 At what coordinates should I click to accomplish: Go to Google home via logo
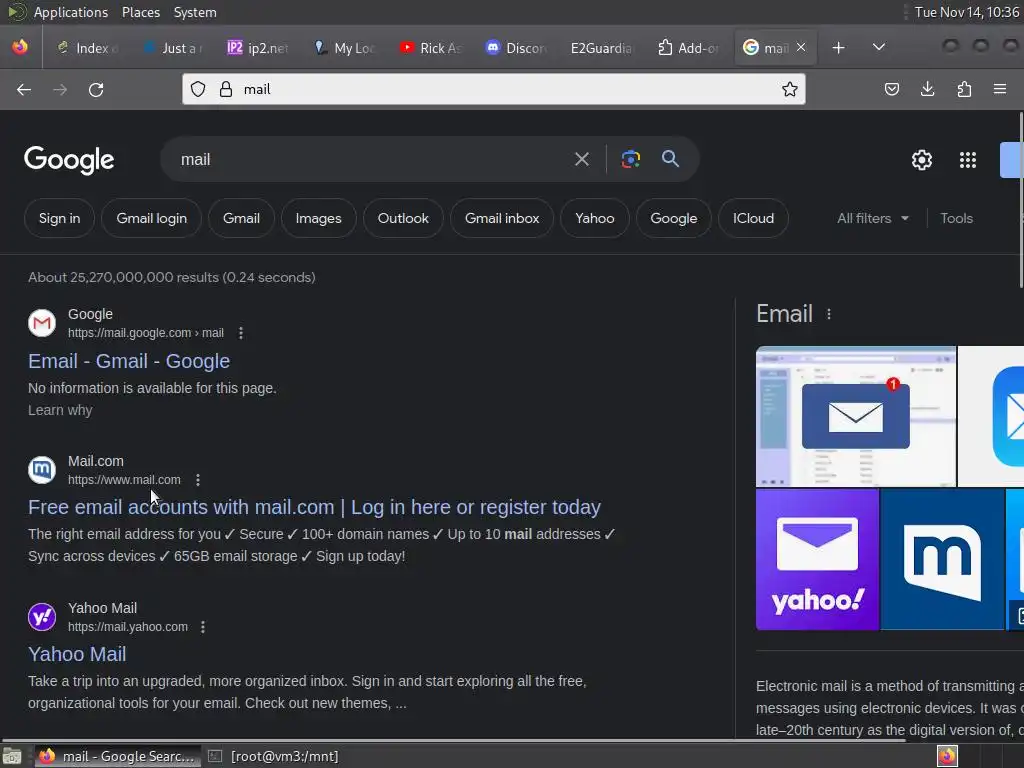tap(69, 160)
